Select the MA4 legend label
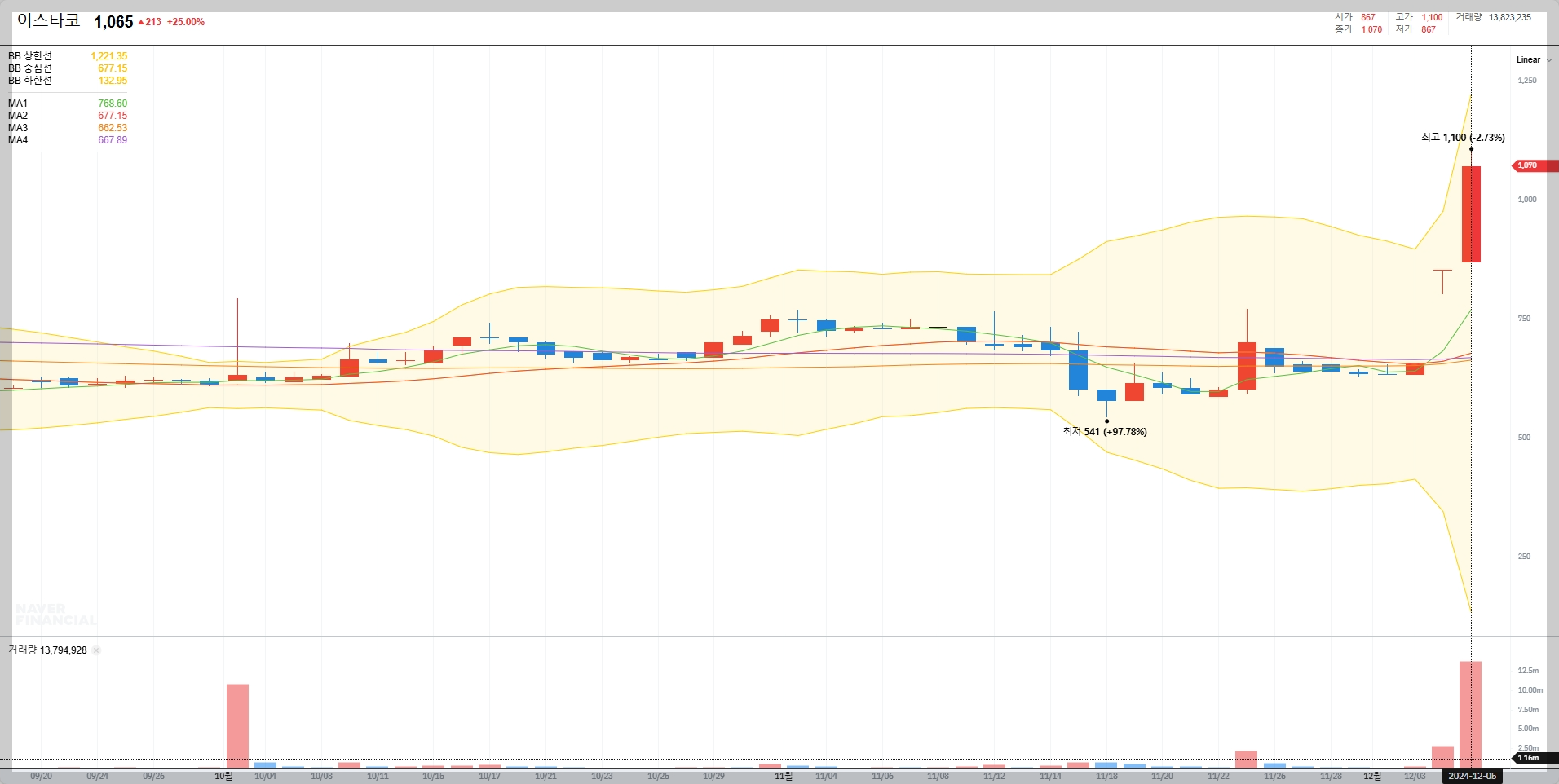The height and width of the screenshot is (784, 1559). coord(18,140)
